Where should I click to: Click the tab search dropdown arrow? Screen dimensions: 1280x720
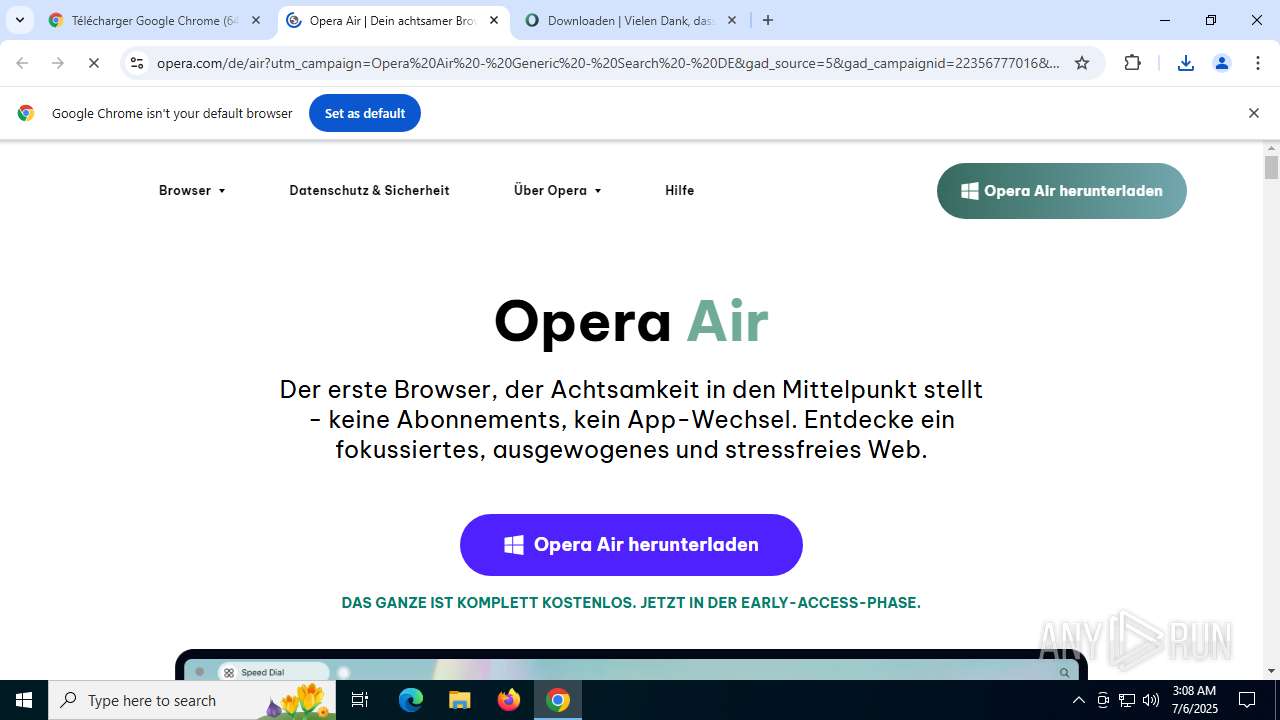[x=19, y=20]
